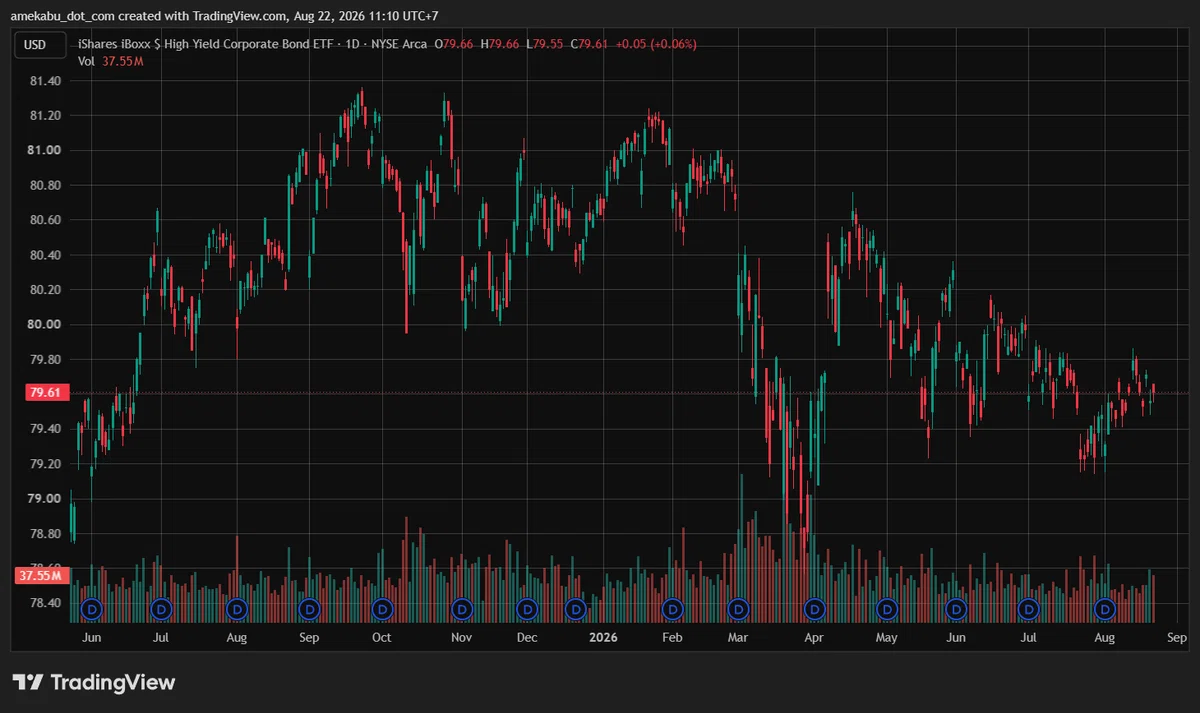Click the Nov label on the time axis

461,637
